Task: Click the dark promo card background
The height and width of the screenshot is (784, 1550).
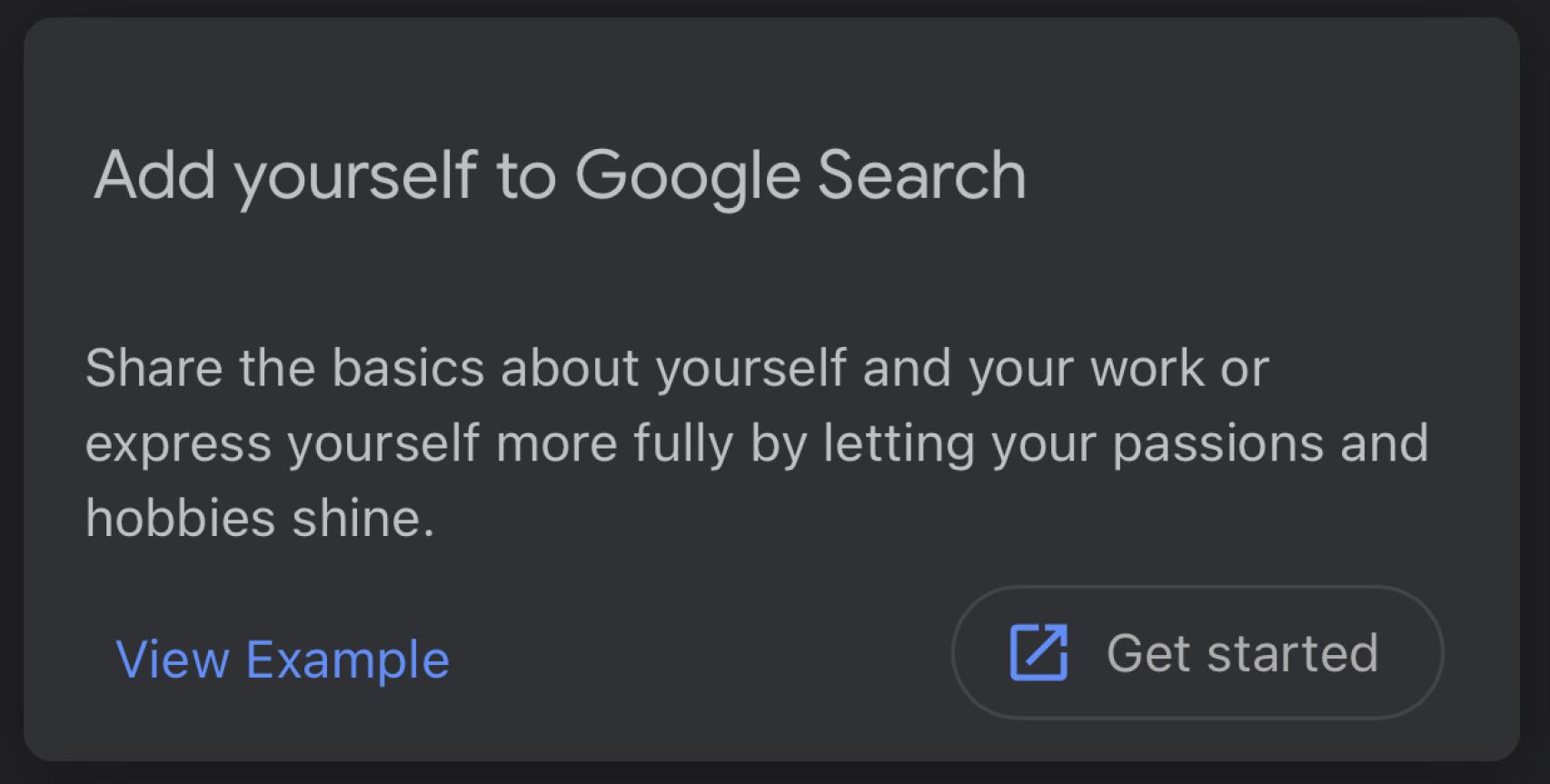Action: click(x=772, y=273)
